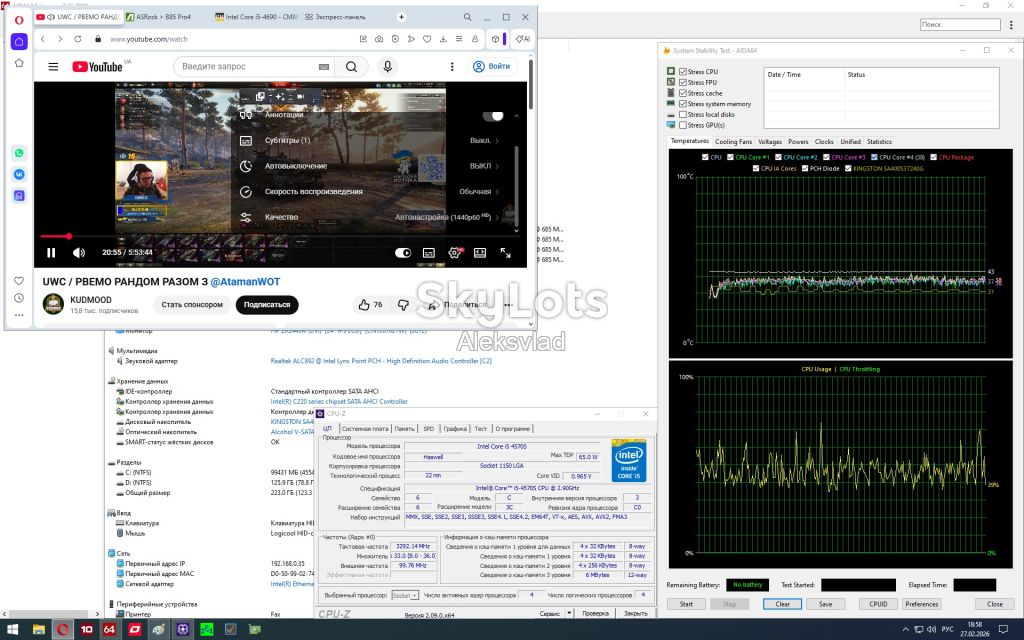The image size is (1024, 640).
Task: Open the Voltages tab
Action: (x=770, y=142)
